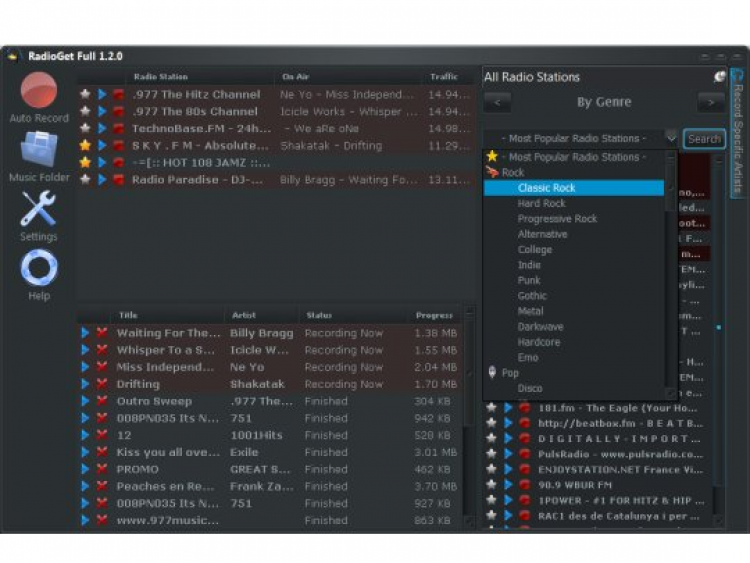Delete the Whisper To a S... recording
Image resolution: width=750 pixels, height=563 pixels.
click(x=101, y=350)
